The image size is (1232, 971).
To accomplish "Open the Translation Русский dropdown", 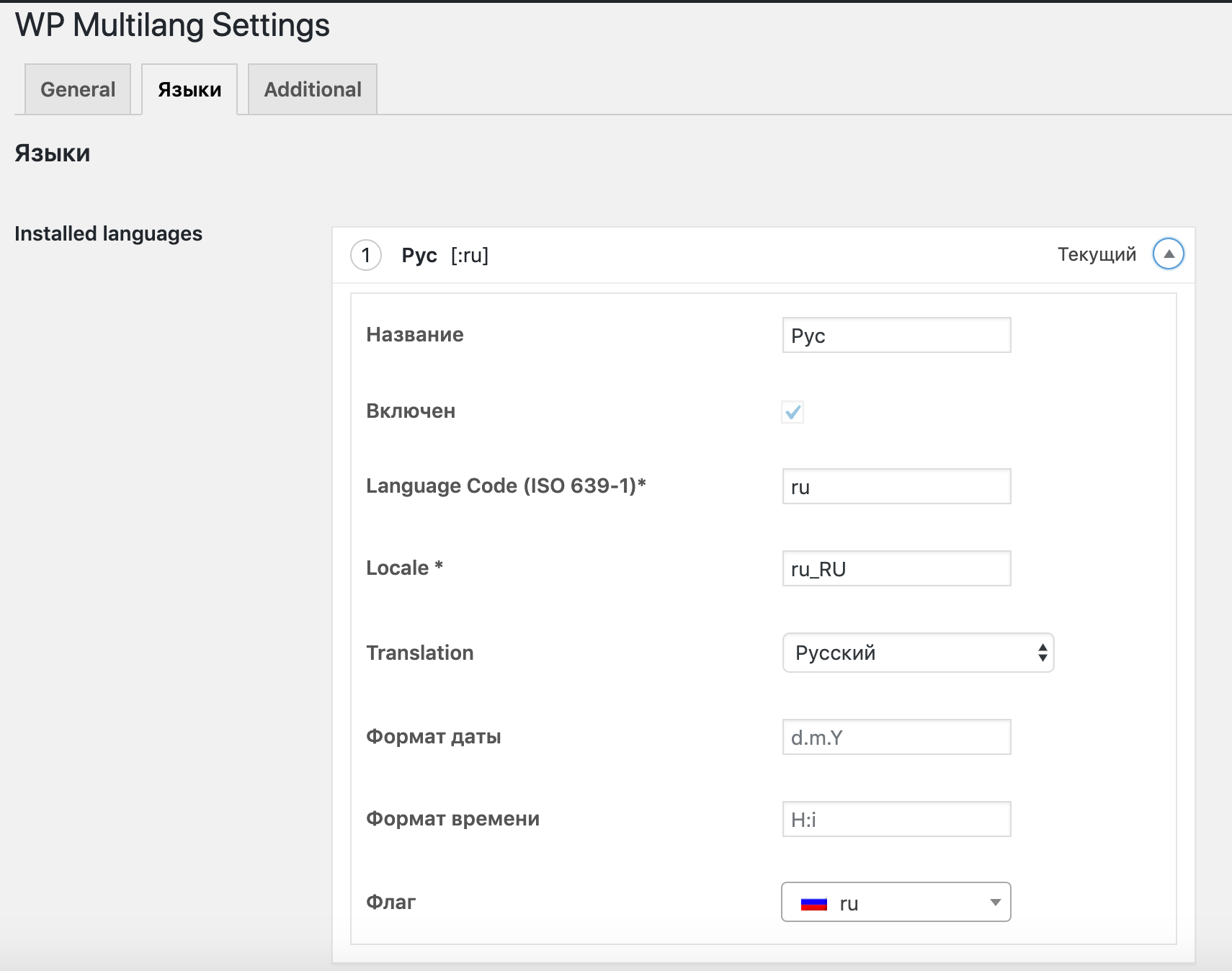I will tap(918, 653).
